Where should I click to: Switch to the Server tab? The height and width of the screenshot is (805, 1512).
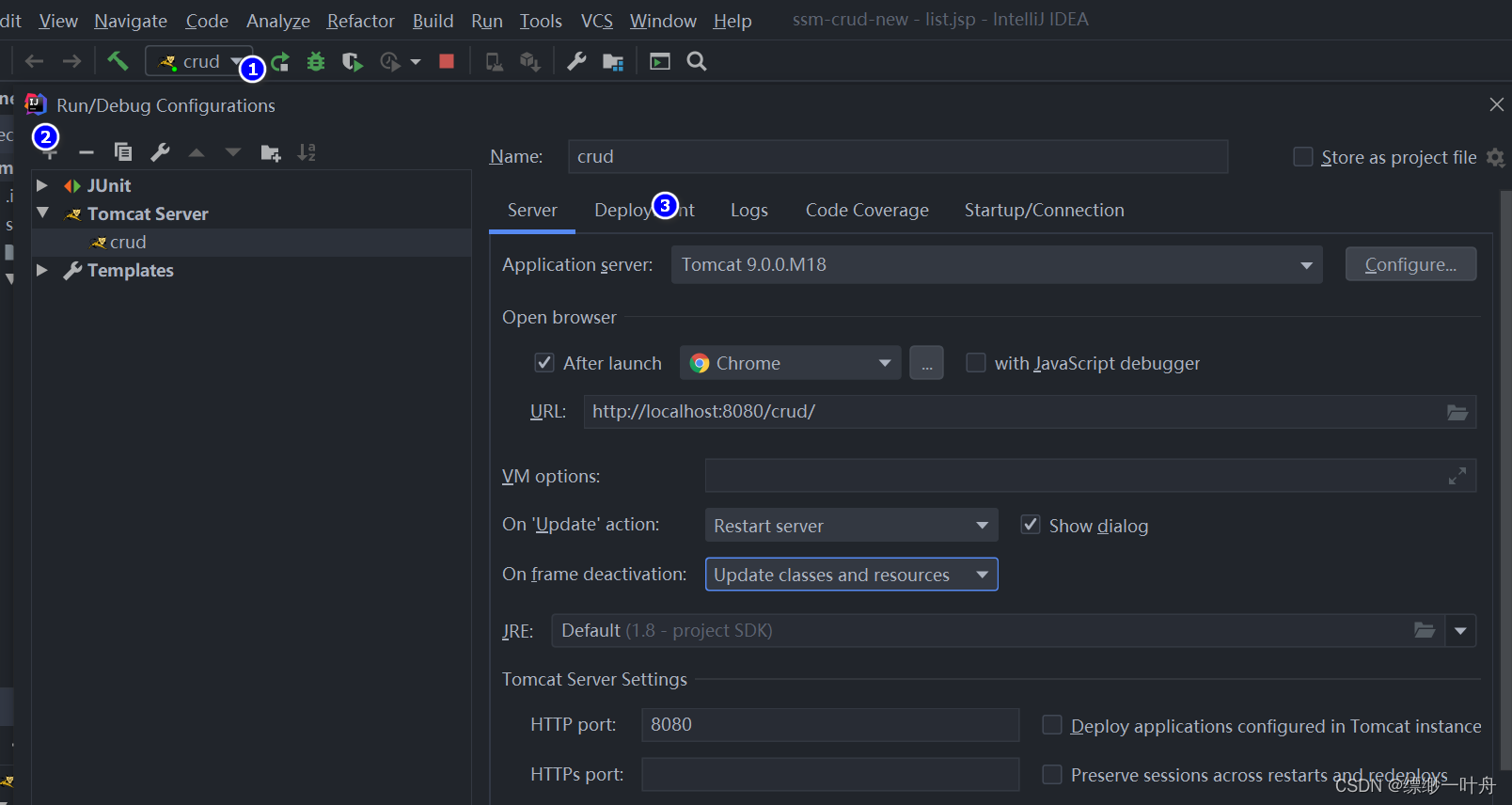coord(532,211)
